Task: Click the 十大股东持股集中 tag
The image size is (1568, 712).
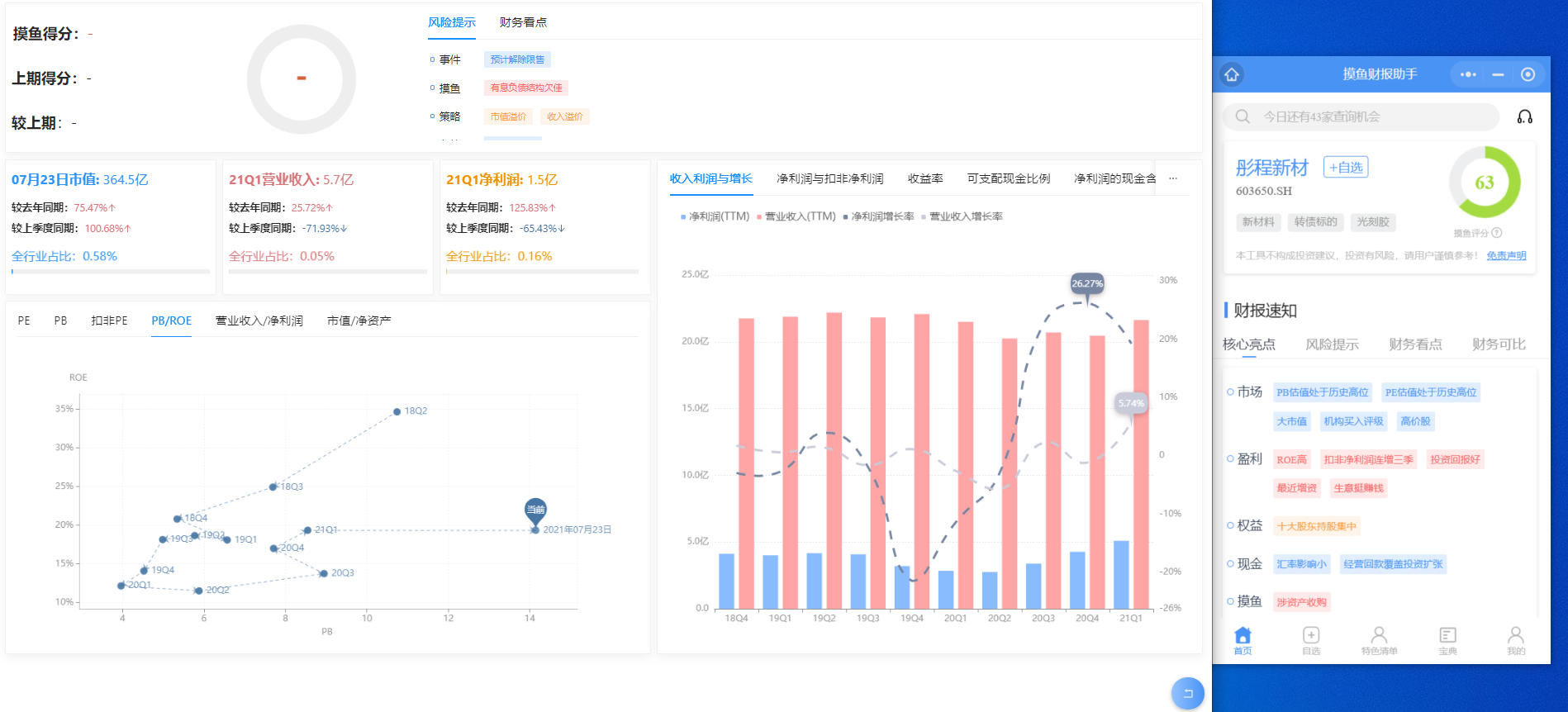Action: tap(1316, 526)
